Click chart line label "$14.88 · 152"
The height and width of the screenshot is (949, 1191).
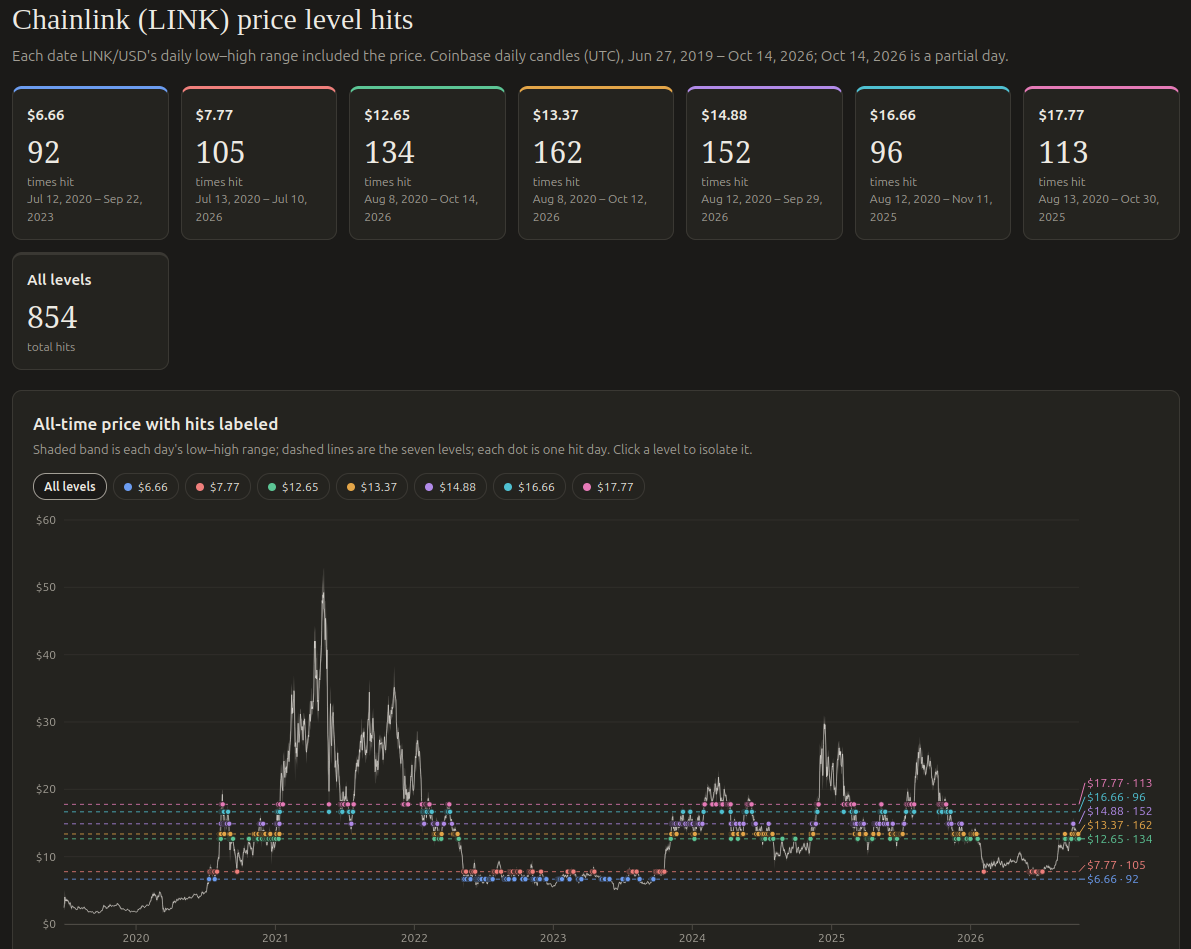(x=1120, y=811)
